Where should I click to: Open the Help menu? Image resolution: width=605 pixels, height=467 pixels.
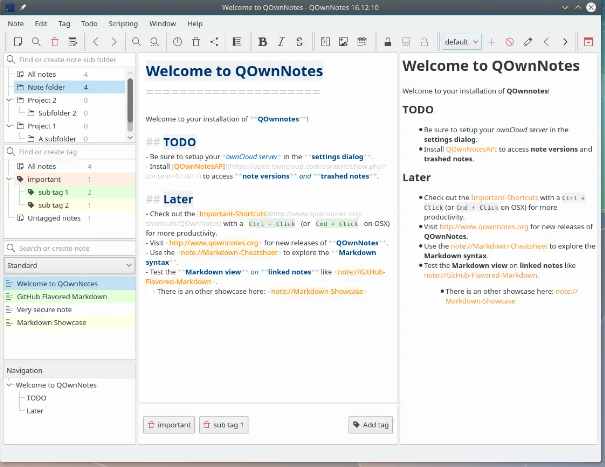click(195, 24)
